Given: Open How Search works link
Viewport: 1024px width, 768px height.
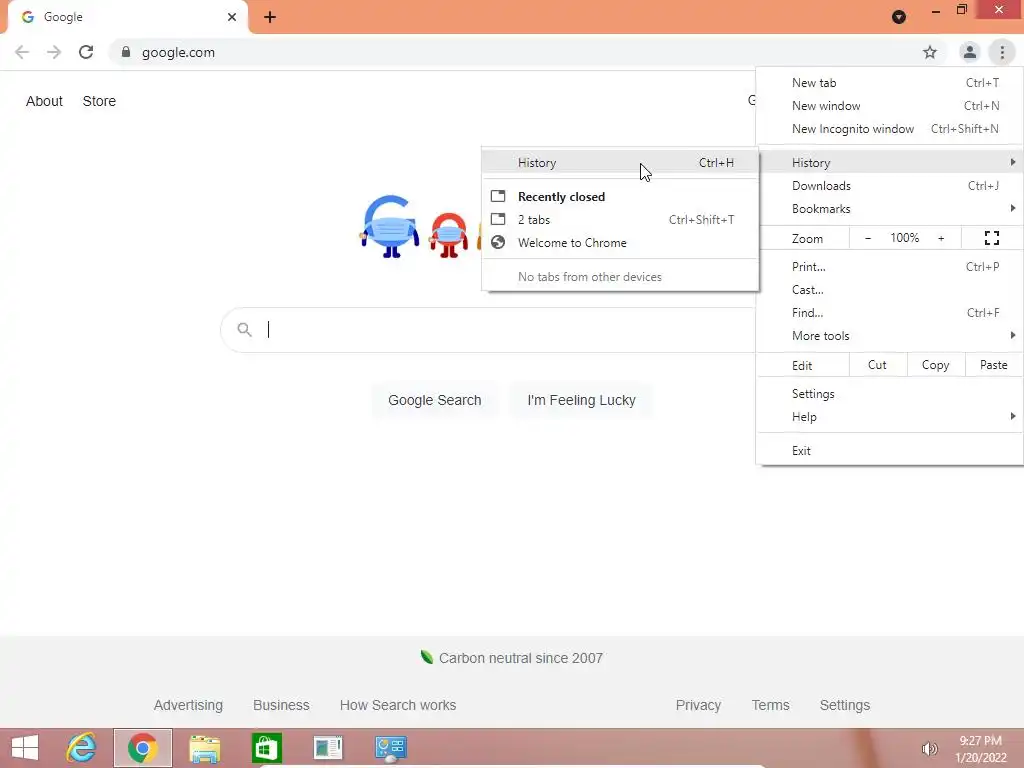Looking at the screenshot, I should pyautogui.click(x=398, y=705).
